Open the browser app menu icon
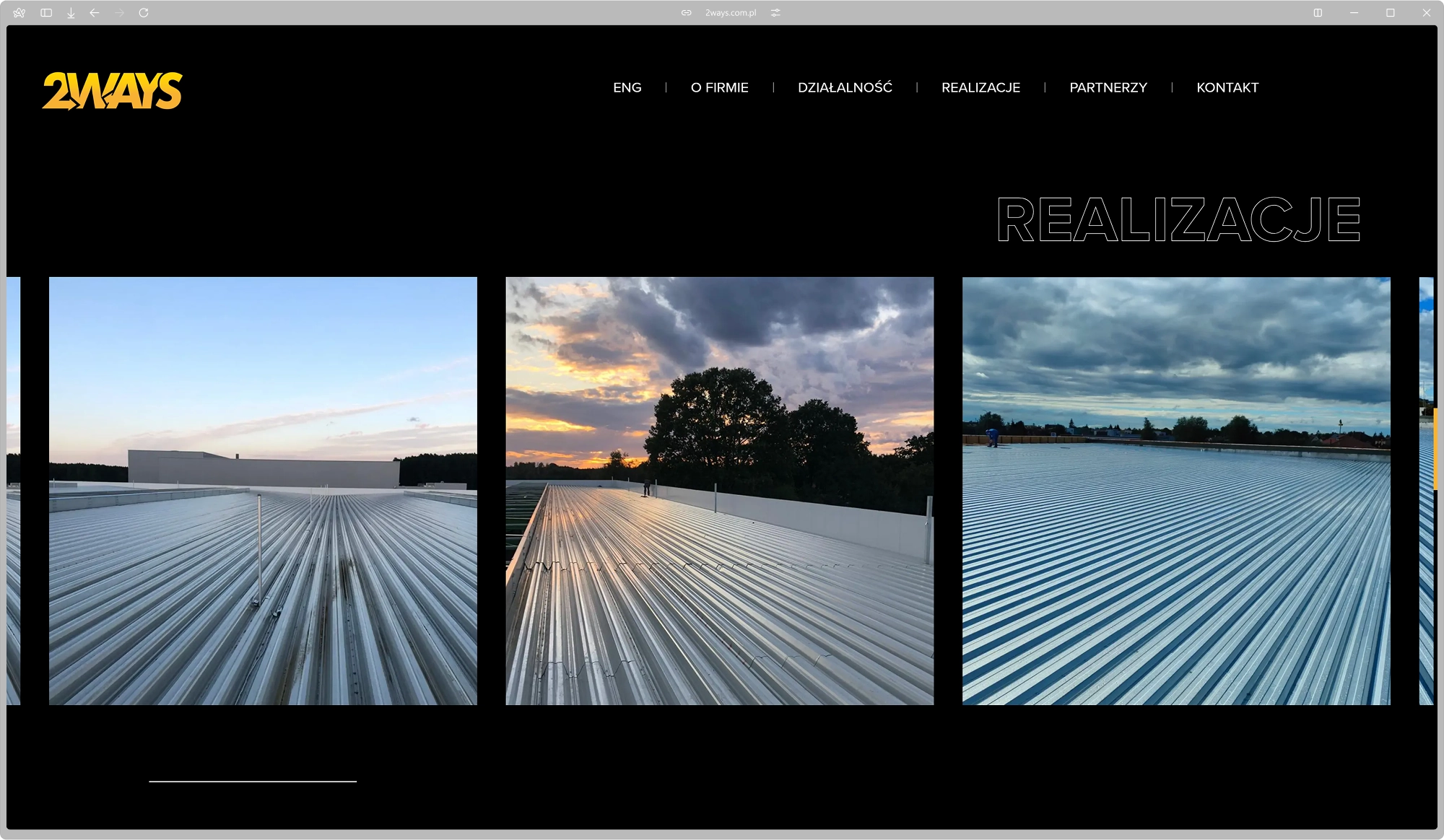1444x840 pixels. 19,13
